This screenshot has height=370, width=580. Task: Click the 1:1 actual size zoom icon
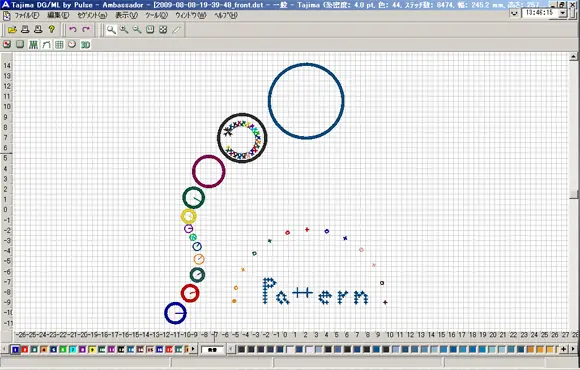point(150,30)
